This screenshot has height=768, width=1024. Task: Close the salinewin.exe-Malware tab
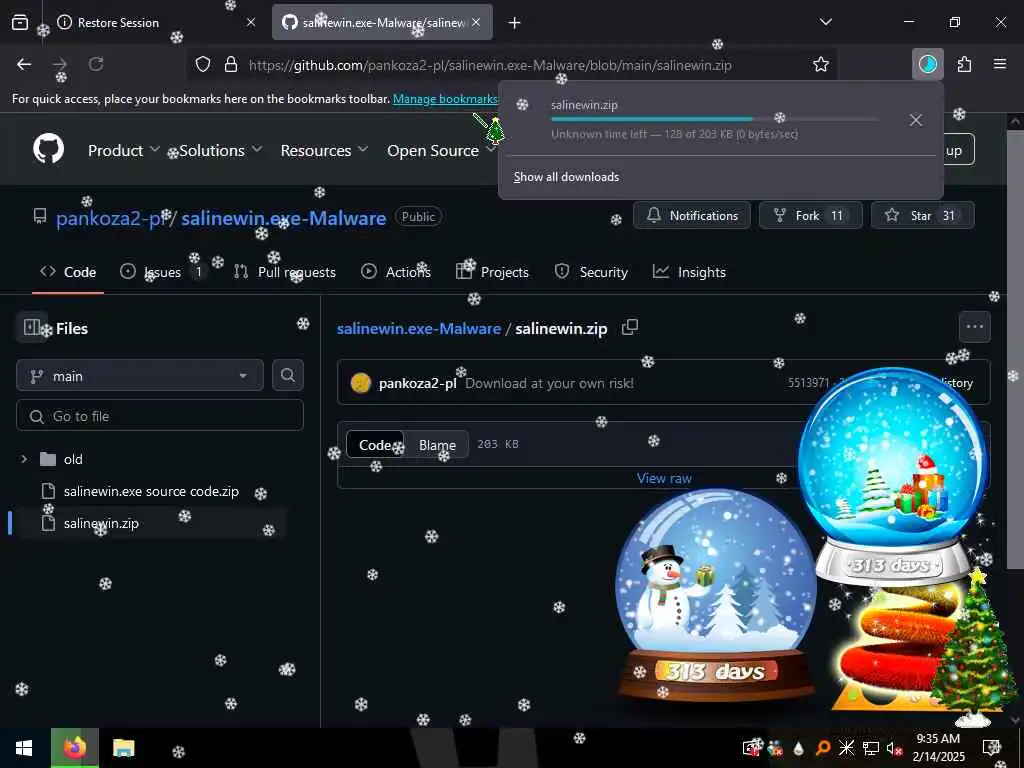[476, 22]
